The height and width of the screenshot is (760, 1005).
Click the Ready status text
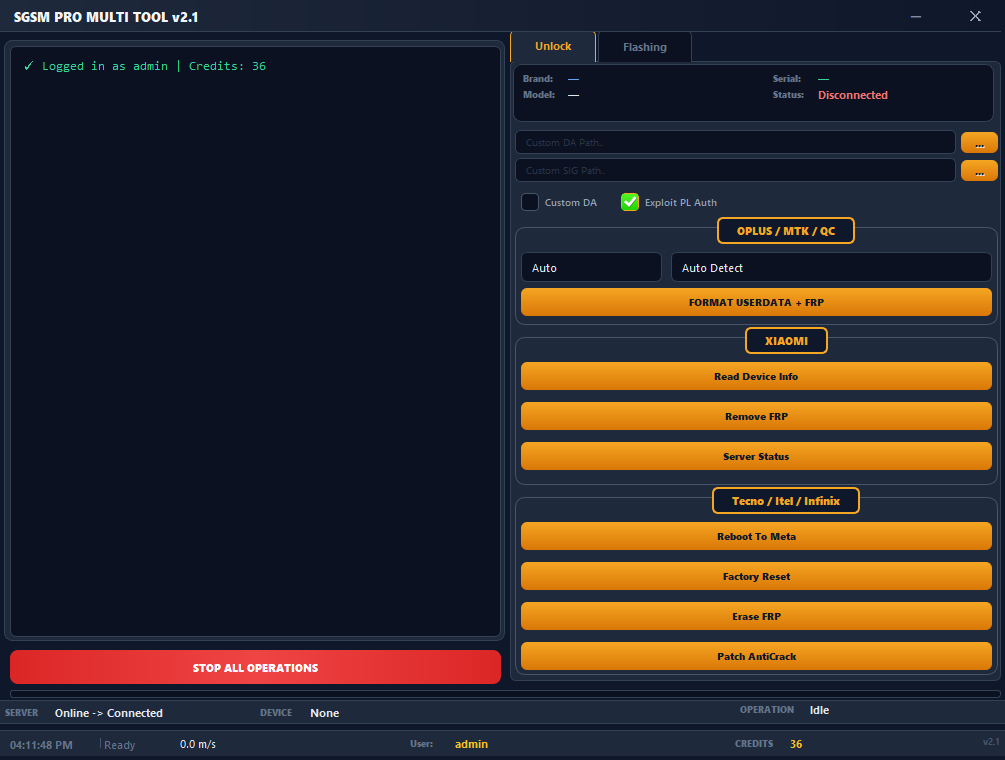120,745
